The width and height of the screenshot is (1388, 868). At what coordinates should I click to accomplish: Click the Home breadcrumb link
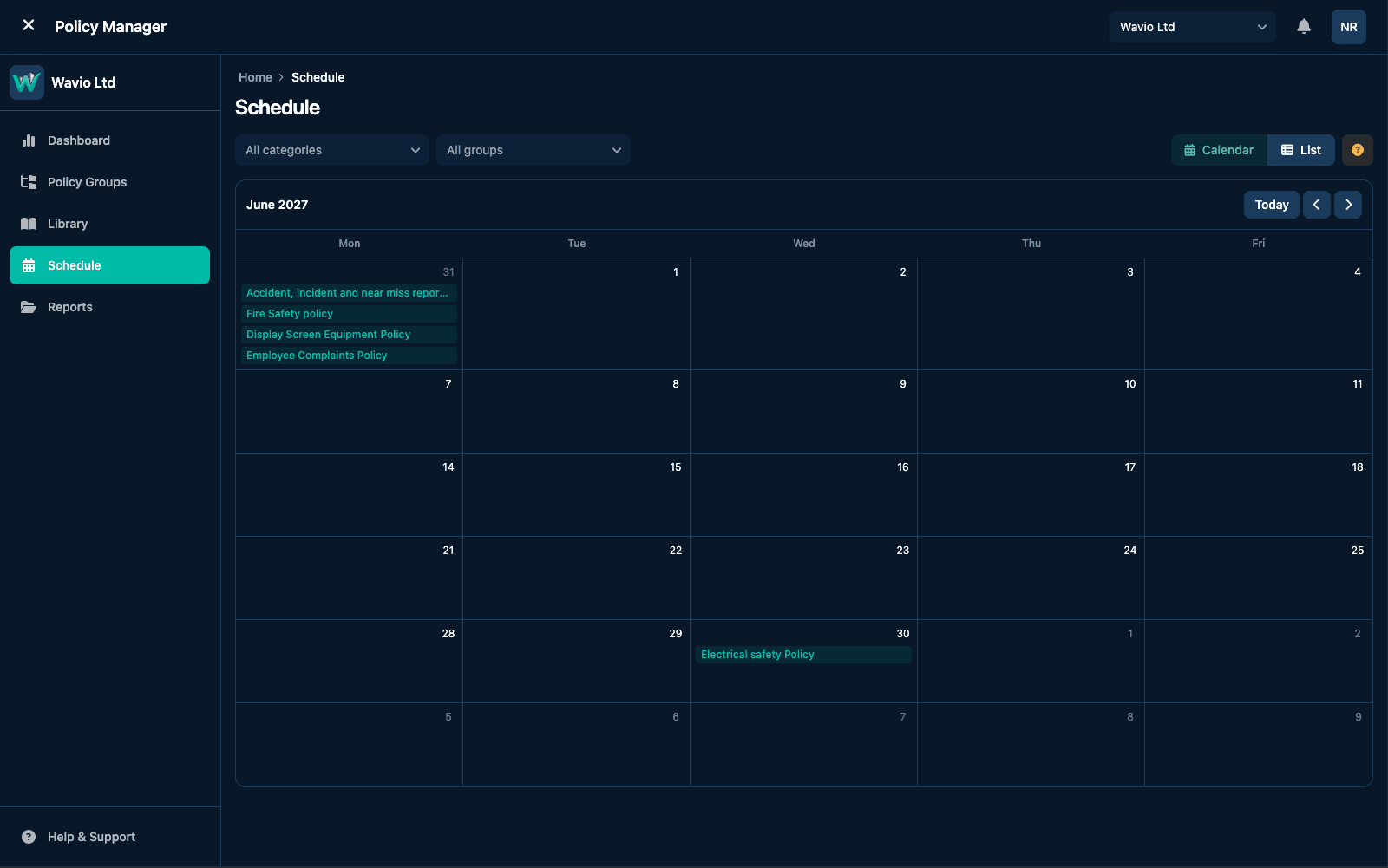pos(255,77)
